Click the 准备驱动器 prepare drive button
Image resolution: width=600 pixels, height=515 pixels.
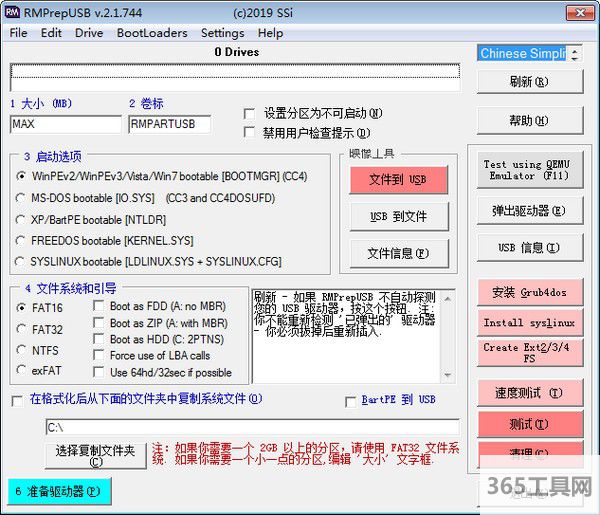57,492
